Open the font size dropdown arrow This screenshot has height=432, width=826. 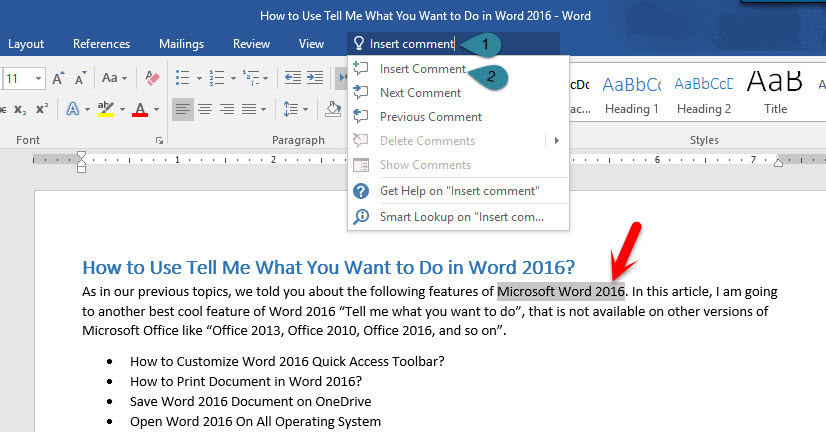38,78
